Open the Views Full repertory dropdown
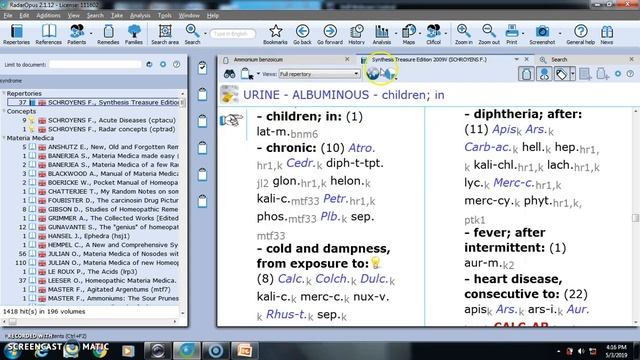 click(319, 74)
